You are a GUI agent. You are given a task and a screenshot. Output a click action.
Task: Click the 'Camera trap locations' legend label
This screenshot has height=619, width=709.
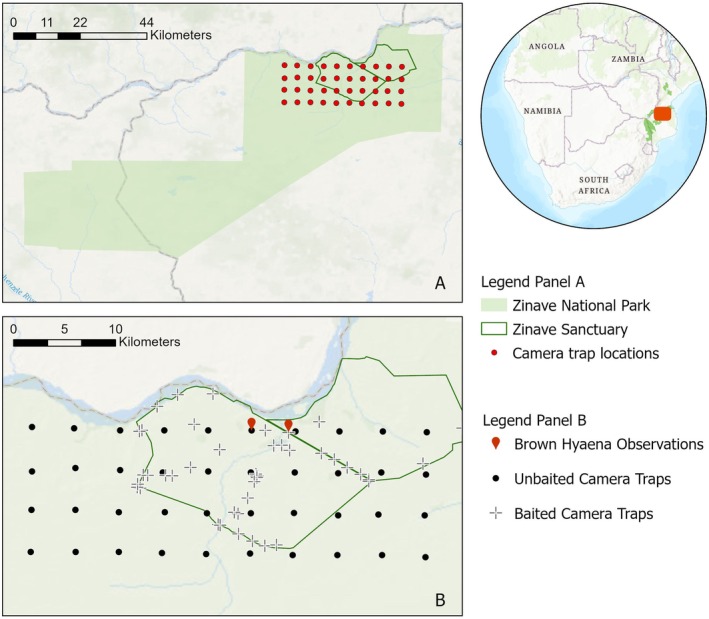point(586,353)
